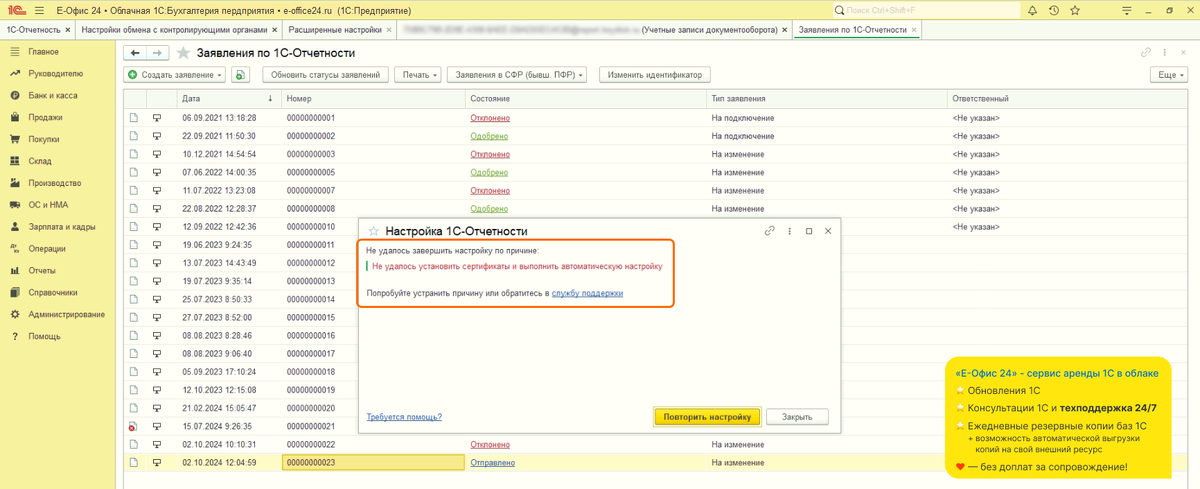
Task: Click the Состояние column header
Action: [585, 99]
